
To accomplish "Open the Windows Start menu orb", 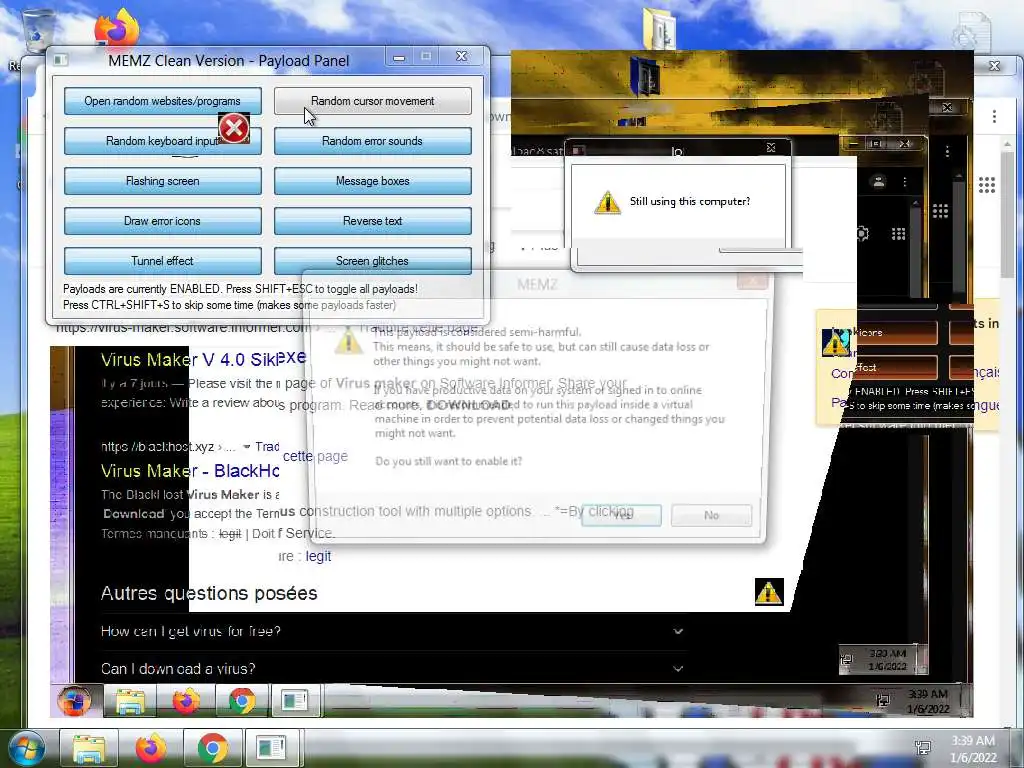I will click(x=26, y=748).
